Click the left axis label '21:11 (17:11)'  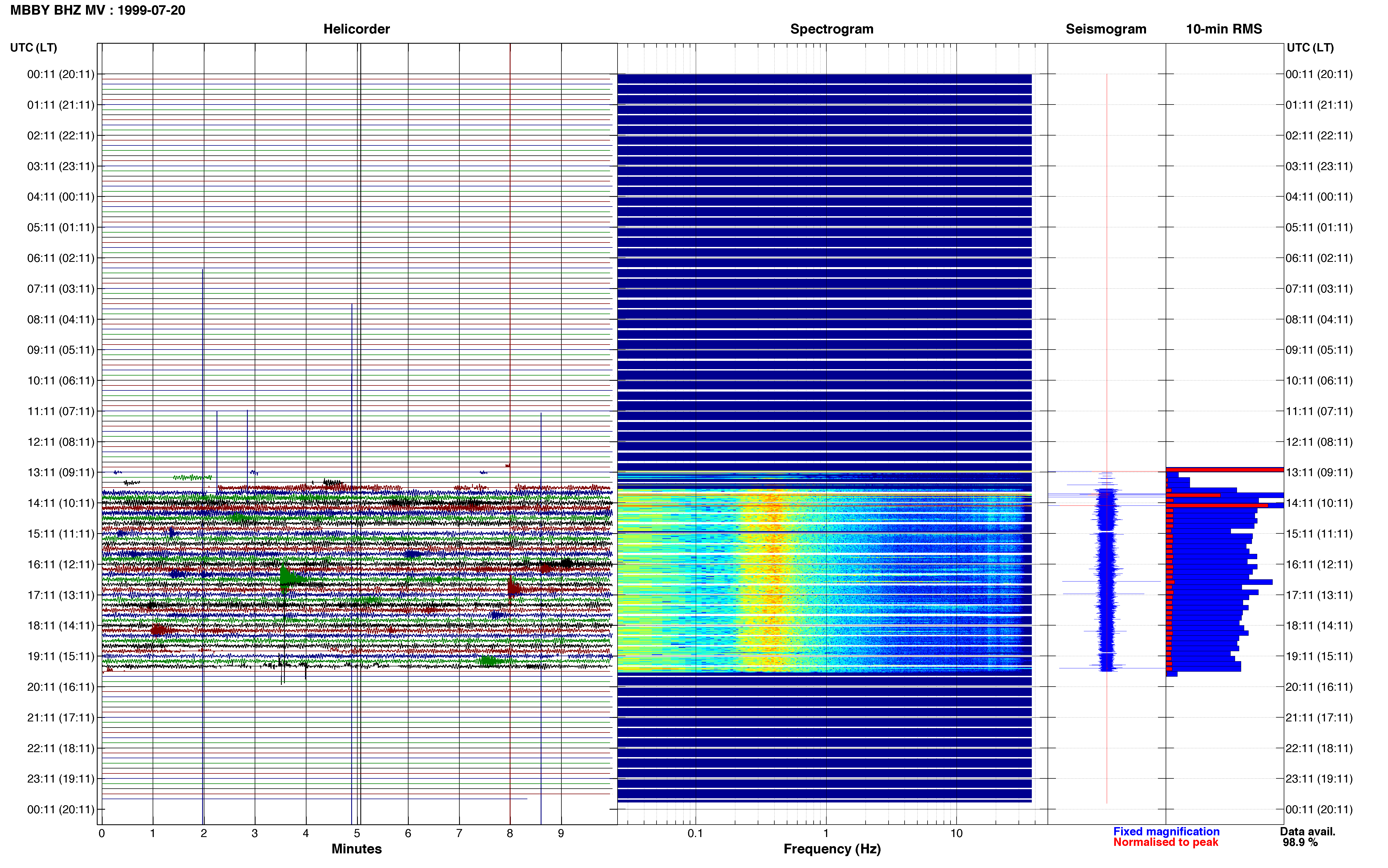click(x=61, y=718)
